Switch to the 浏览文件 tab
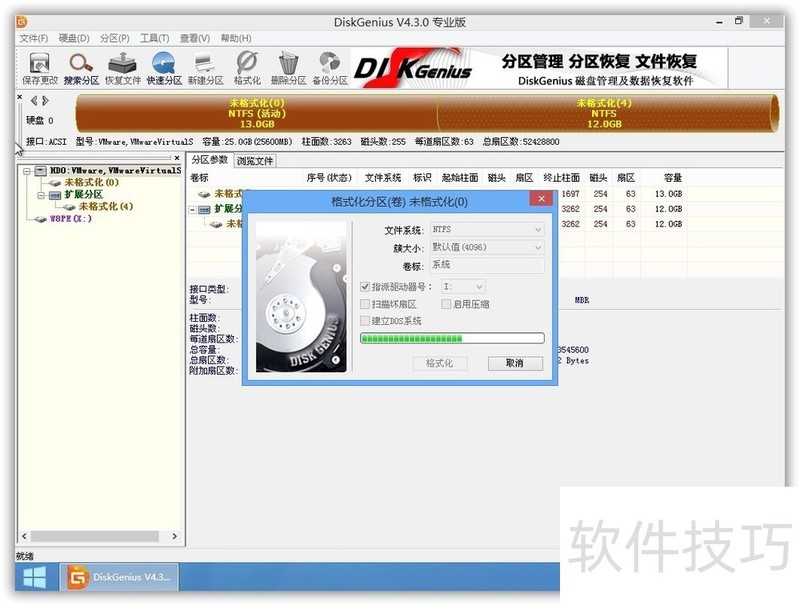This screenshot has height=606, width=800. [x=255, y=161]
